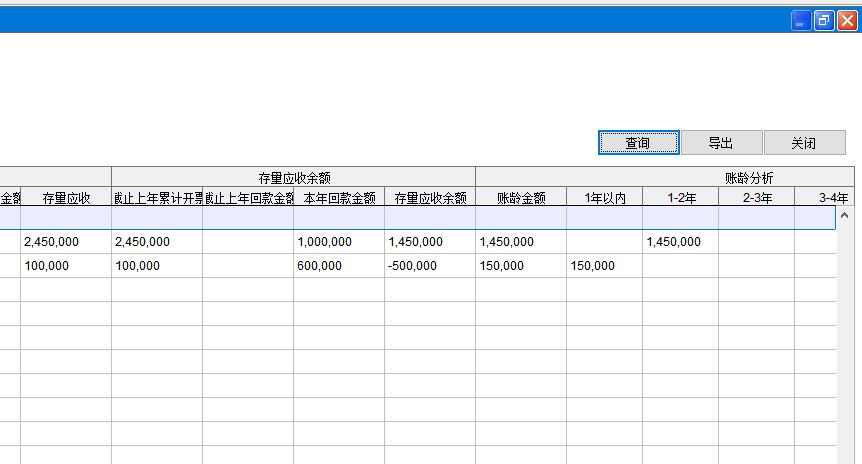The height and width of the screenshot is (464, 862).
Task: Click the restore-down window icon
Action: click(x=824, y=20)
